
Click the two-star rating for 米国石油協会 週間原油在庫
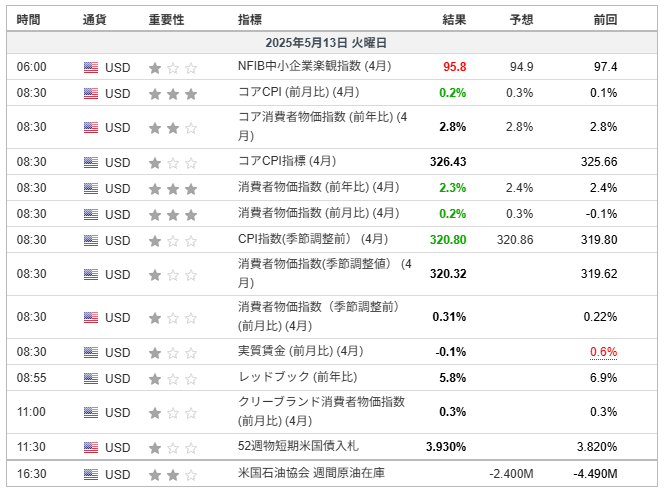[x=172, y=474]
